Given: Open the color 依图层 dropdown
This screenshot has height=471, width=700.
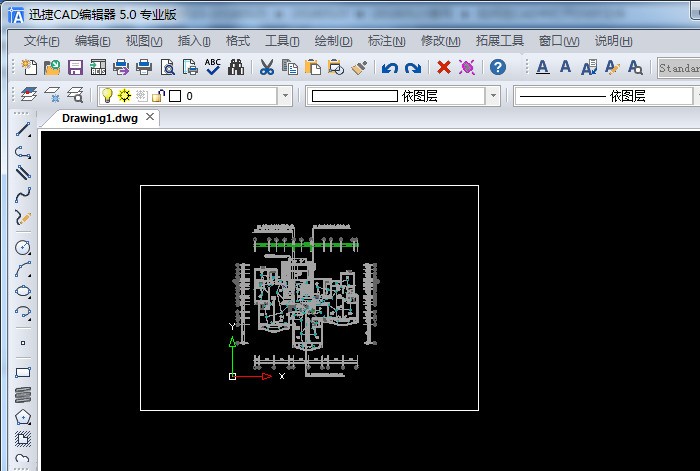Looking at the screenshot, I should coord(492,96).
